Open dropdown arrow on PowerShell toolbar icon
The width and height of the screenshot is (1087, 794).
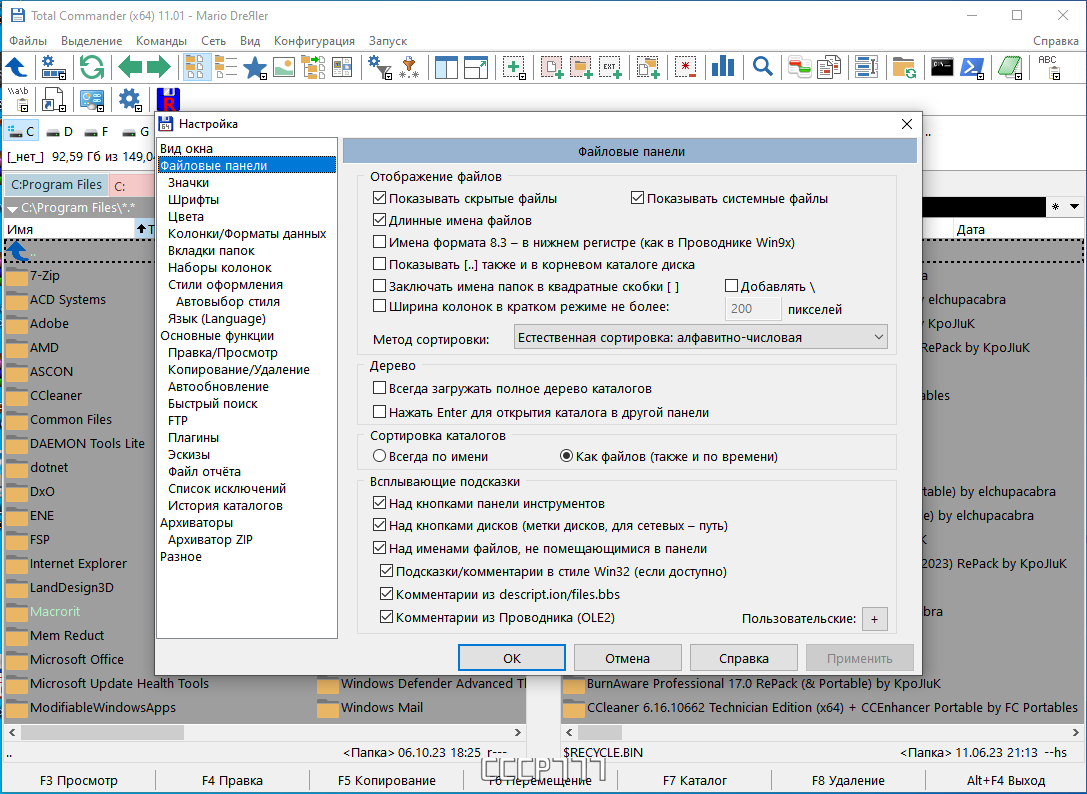coord(980,76)
